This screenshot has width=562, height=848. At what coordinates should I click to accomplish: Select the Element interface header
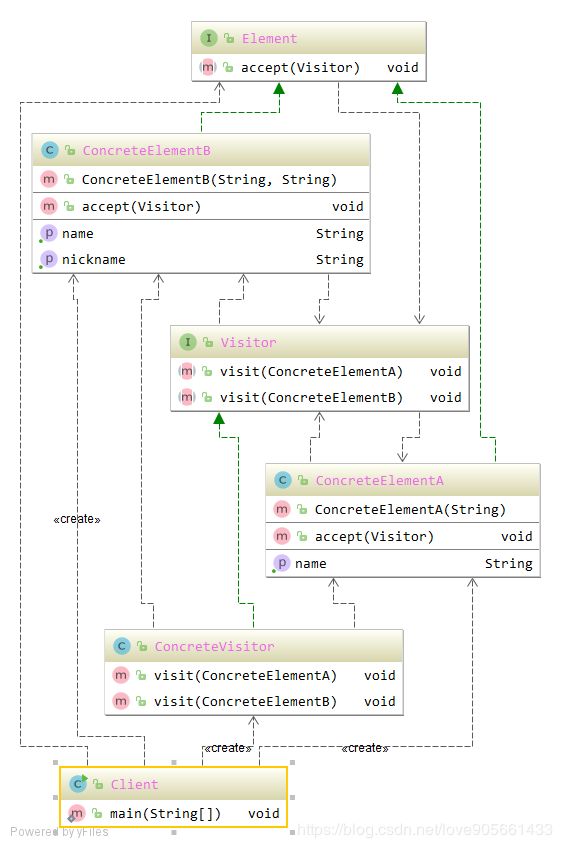click(x=309, y=38)
